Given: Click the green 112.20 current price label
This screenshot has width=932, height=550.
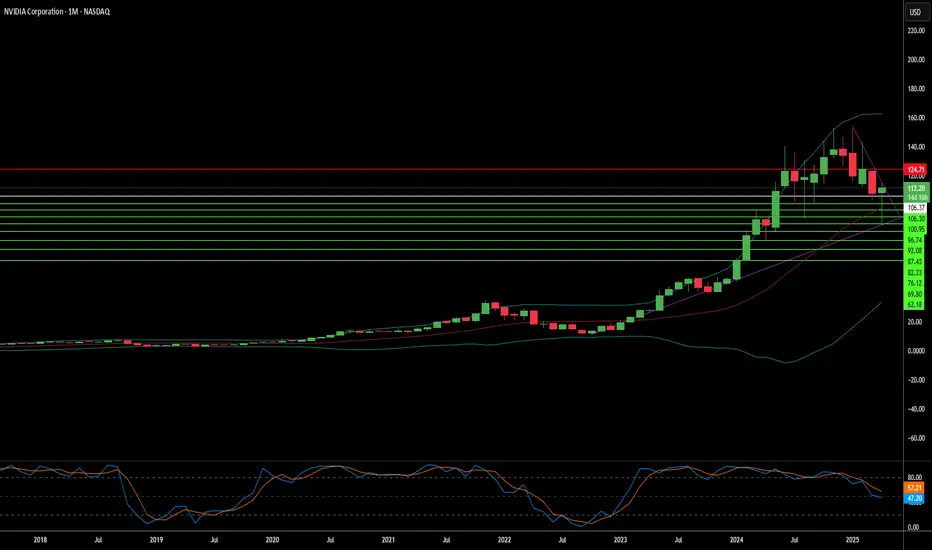Looking at the screenshot, I should (x=915, y=188).
